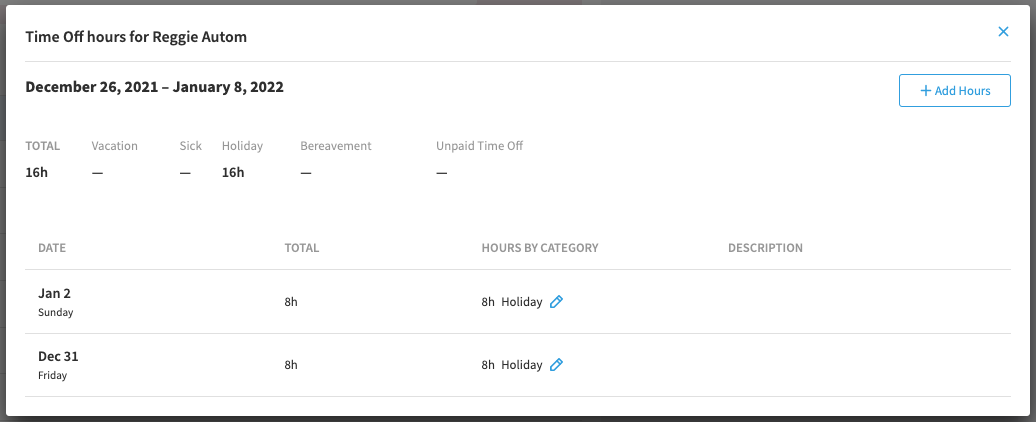This screenshot has width=1036, height=422.
Task: Click the DESCRIPTION column header
Action: coord(765,248)
